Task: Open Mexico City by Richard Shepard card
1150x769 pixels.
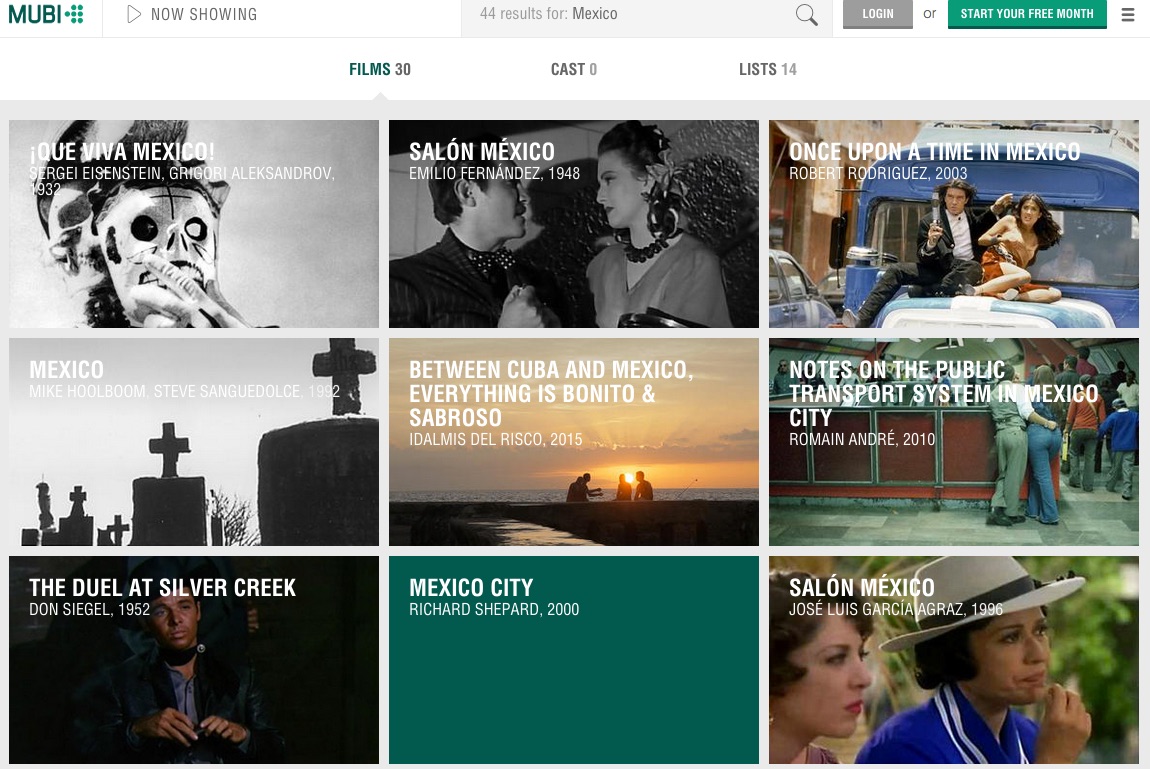Action: click(x=574, y=660)
